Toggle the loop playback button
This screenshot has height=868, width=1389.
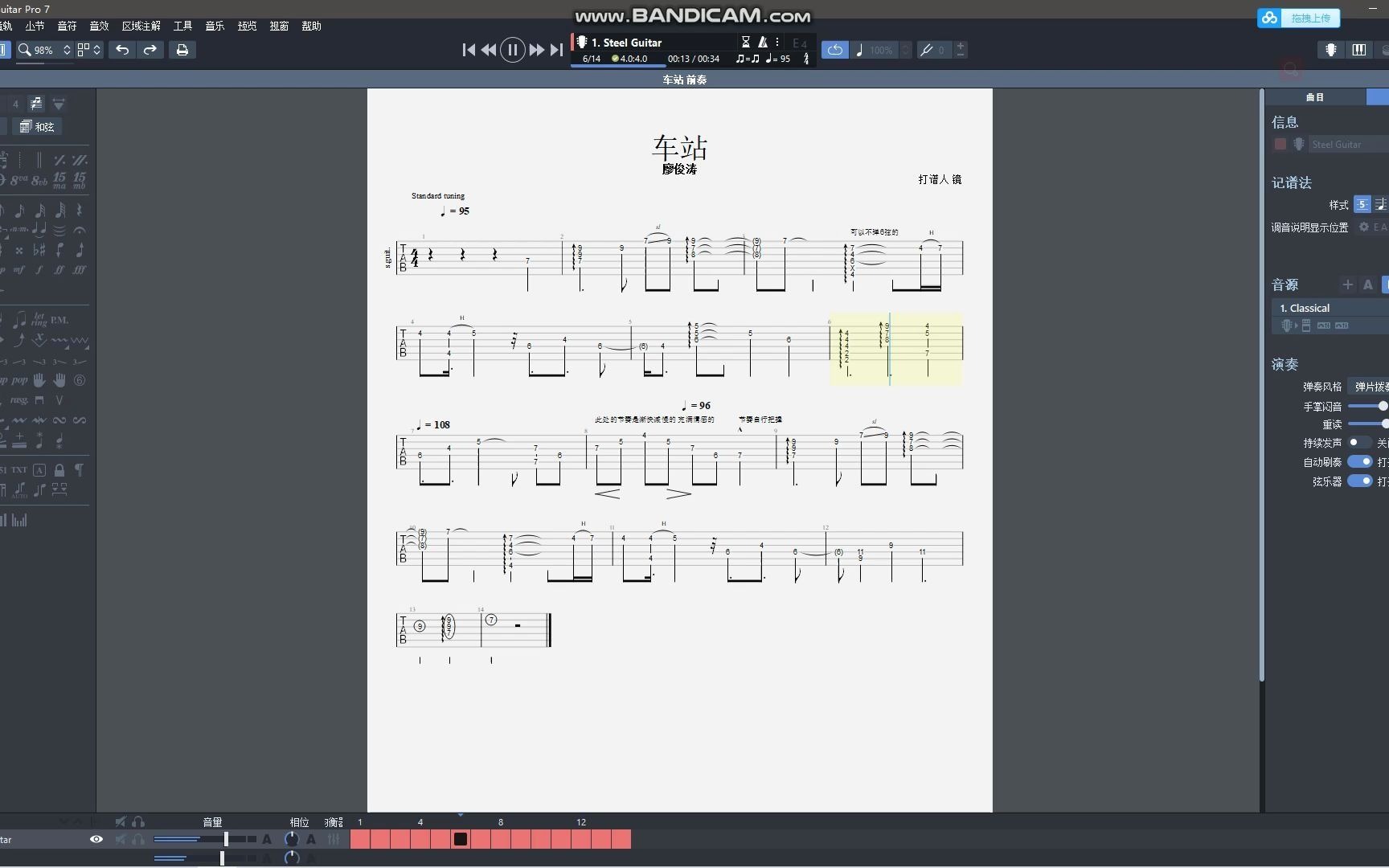coord(834,50)
